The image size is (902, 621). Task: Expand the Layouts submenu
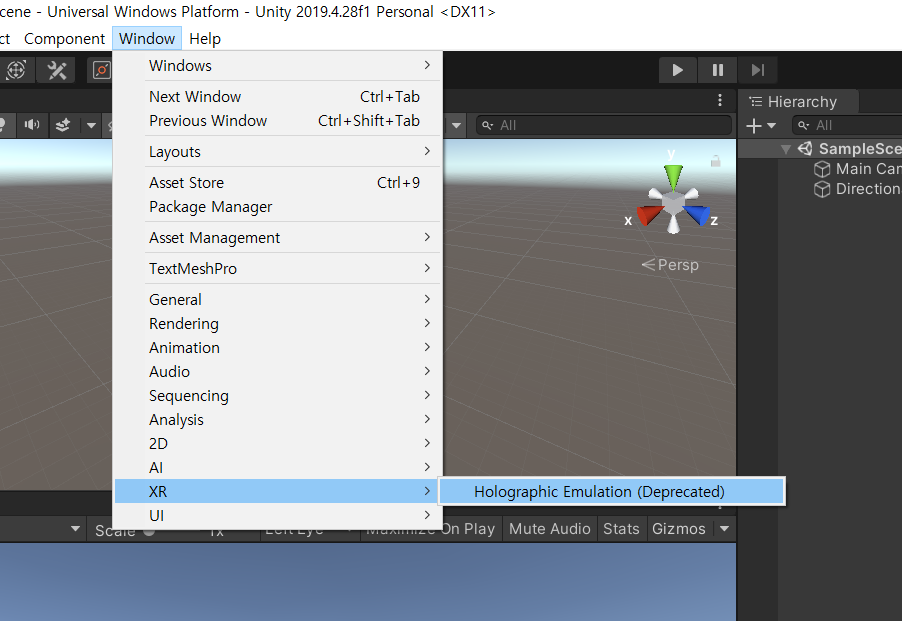[278, 152]
